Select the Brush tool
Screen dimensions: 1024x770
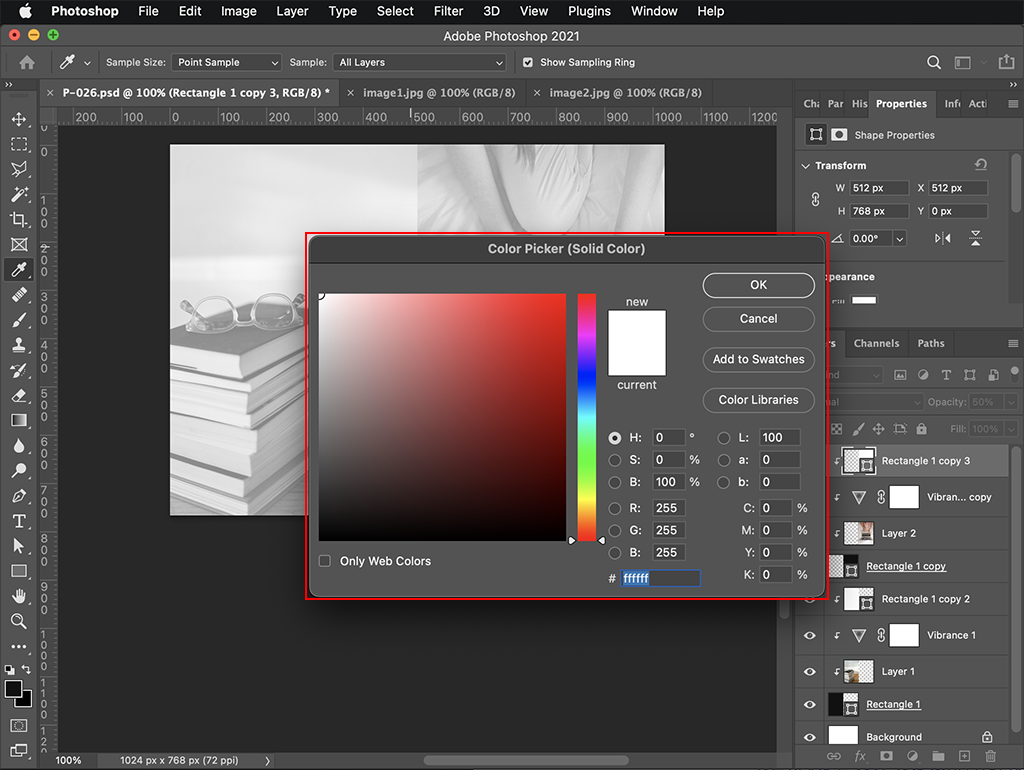(19, 320)
